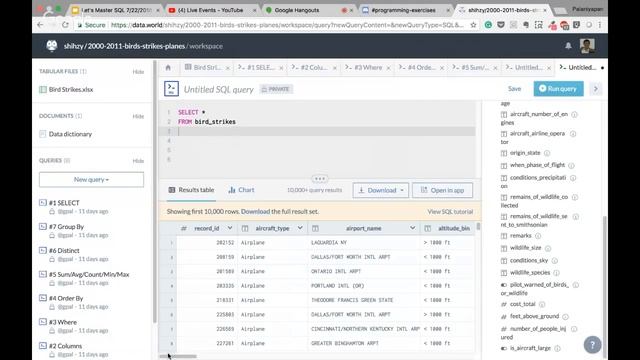Switch to Live Events YouTube browser tab

pos(210,10)
